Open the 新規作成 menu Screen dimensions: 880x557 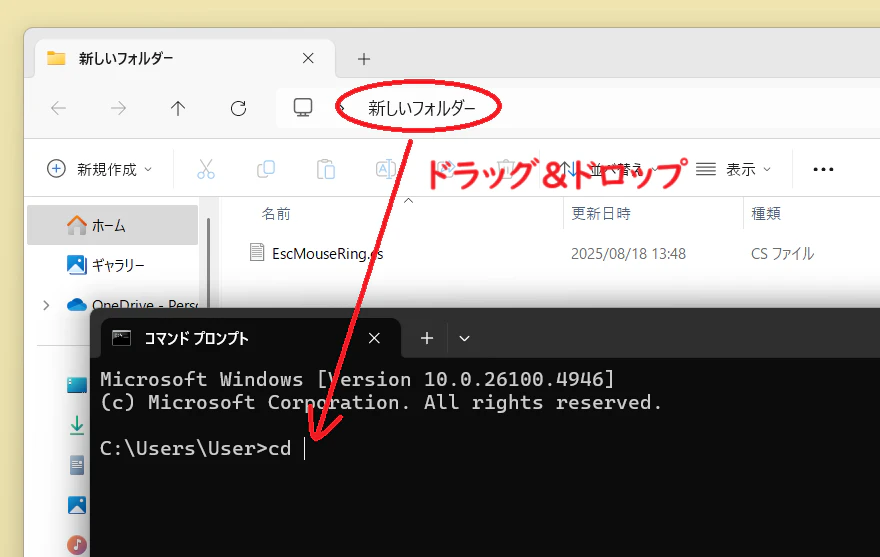99,169
